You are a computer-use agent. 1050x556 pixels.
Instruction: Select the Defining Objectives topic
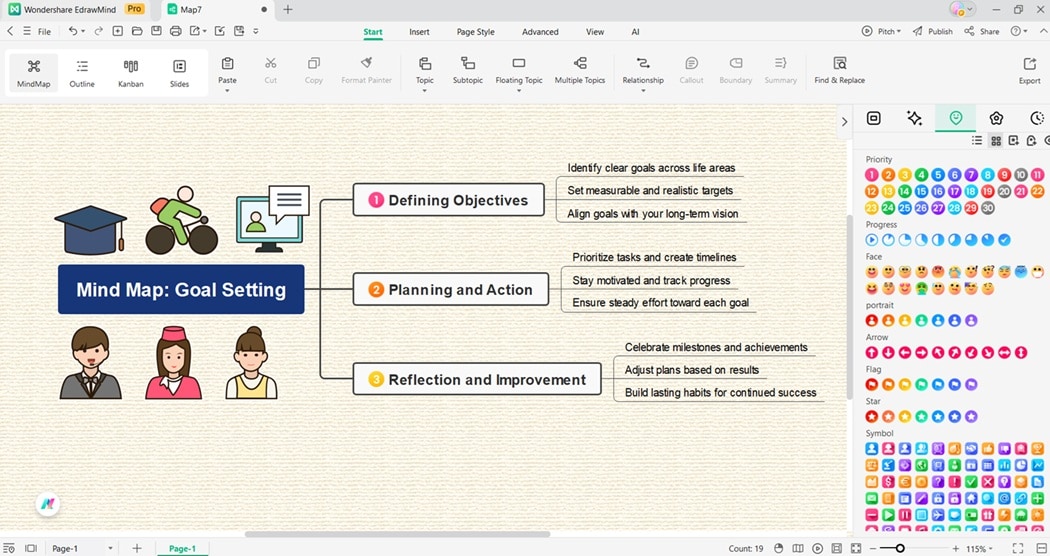pos(449,200)
